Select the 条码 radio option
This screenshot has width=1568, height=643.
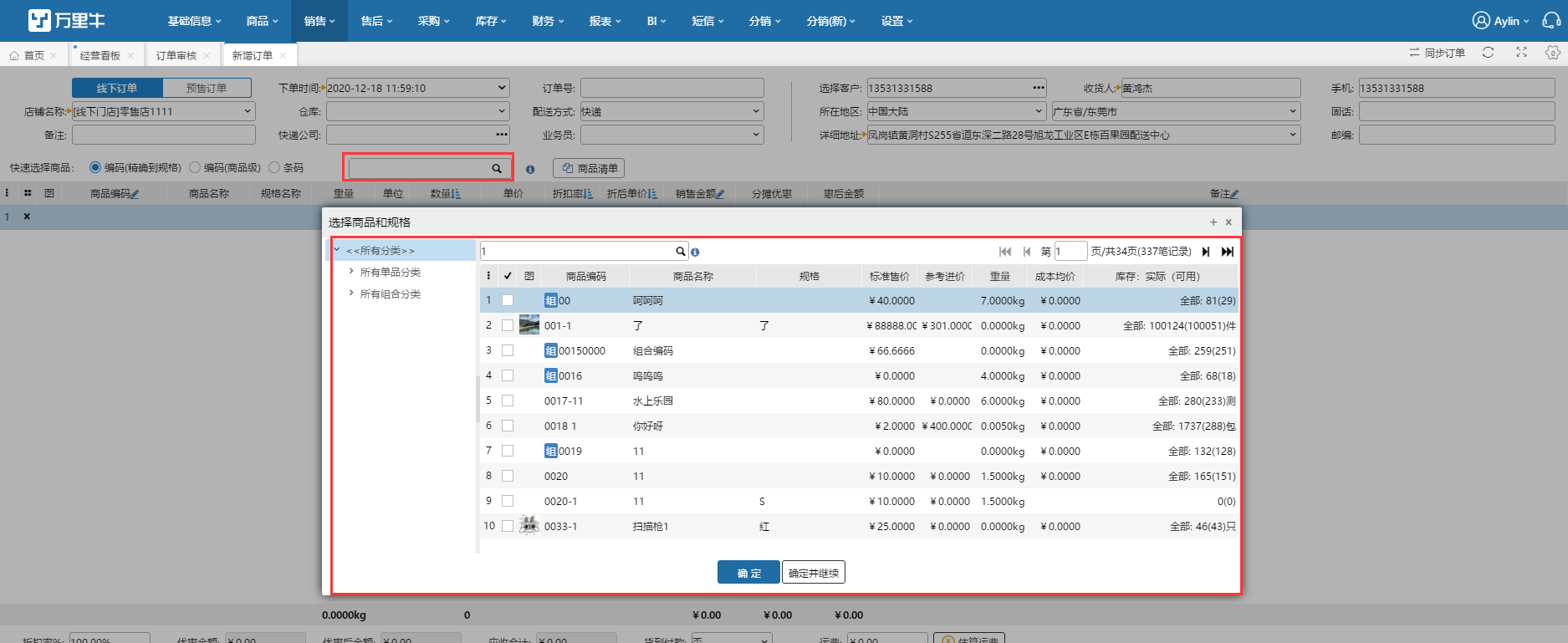[274, 168]
